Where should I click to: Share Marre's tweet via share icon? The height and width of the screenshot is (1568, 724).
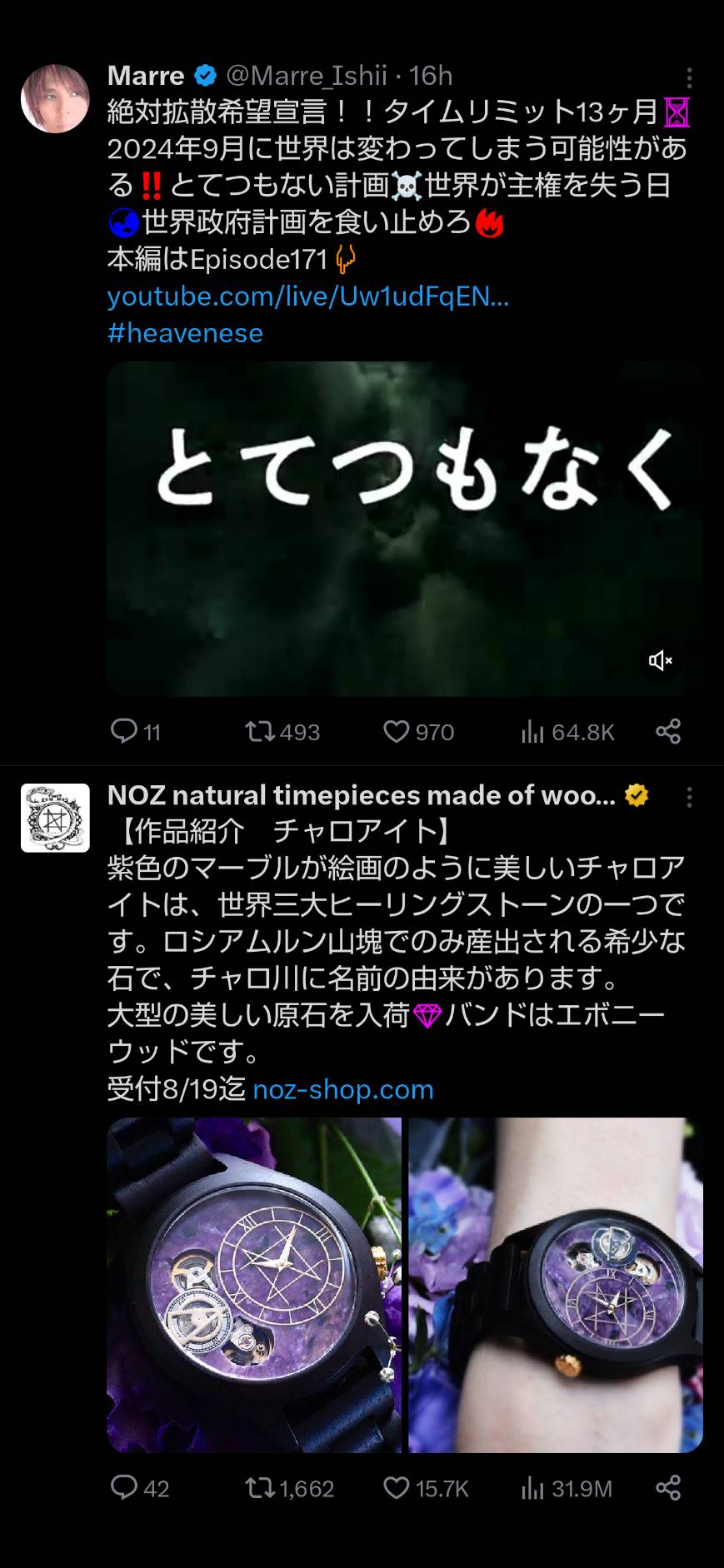(x=668, y=731)
